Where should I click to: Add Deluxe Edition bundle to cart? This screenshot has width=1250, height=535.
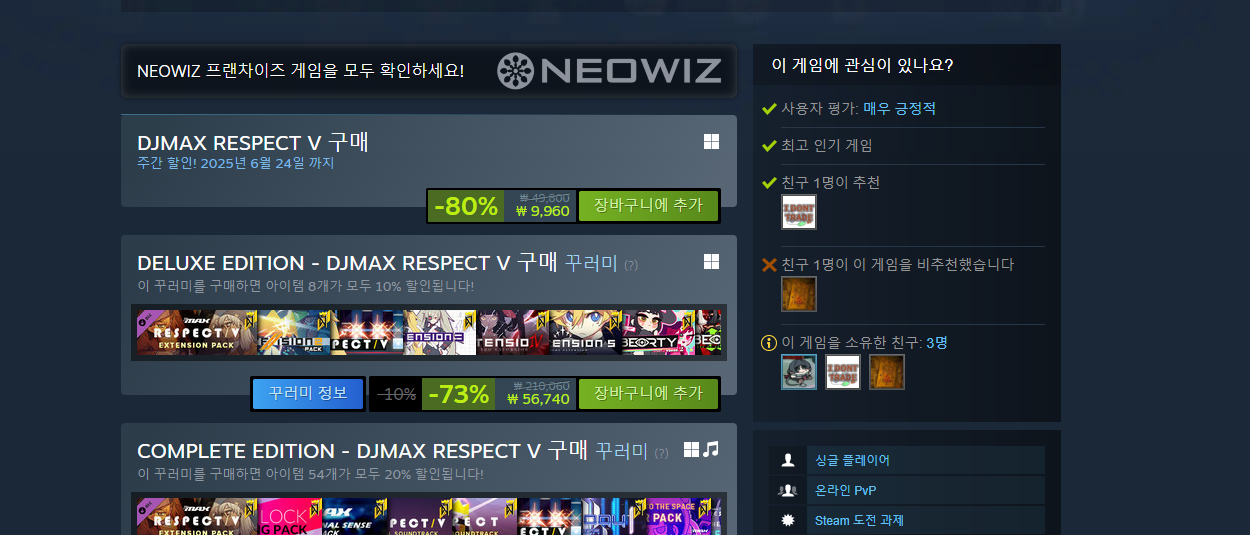(x=648, y=393)
